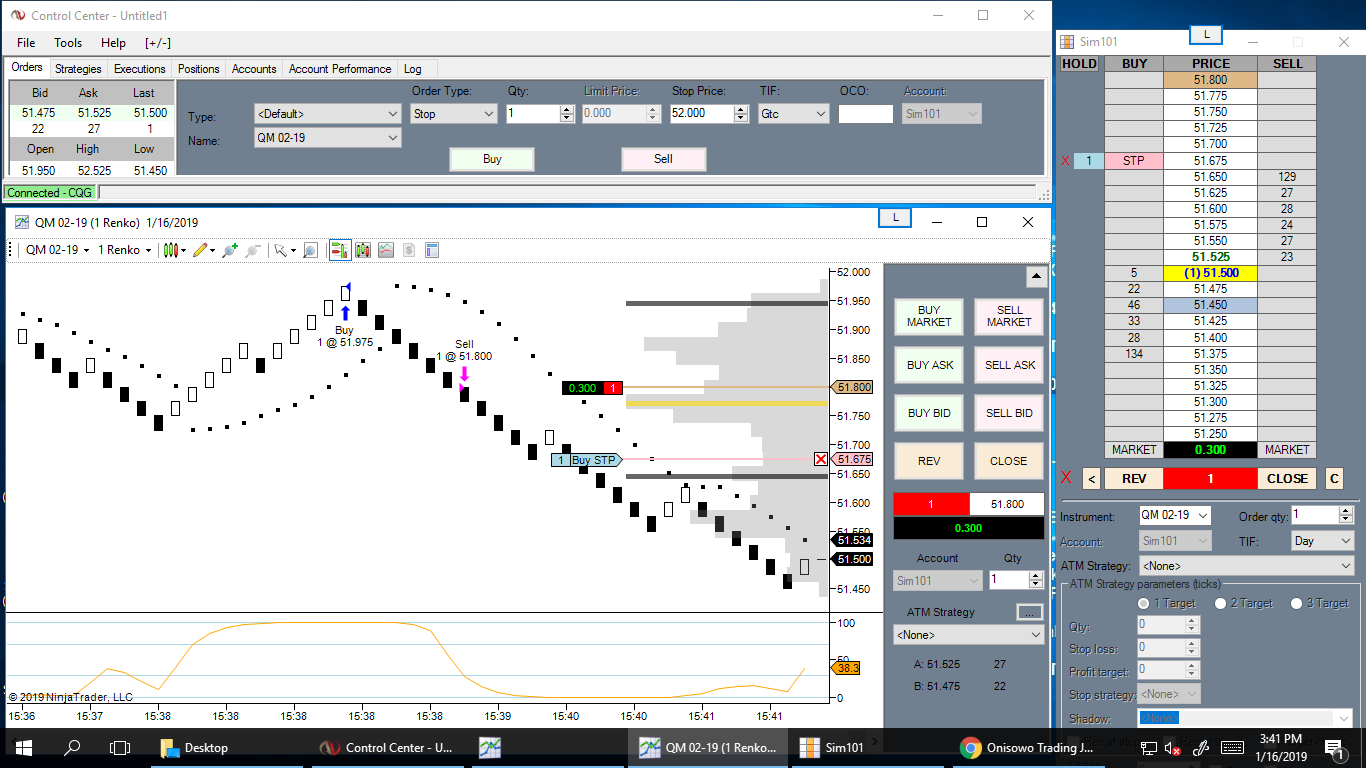The height and width of the screenshot is (768, 1366).
Task: Open the Help menu
Action: coord(114,43)
